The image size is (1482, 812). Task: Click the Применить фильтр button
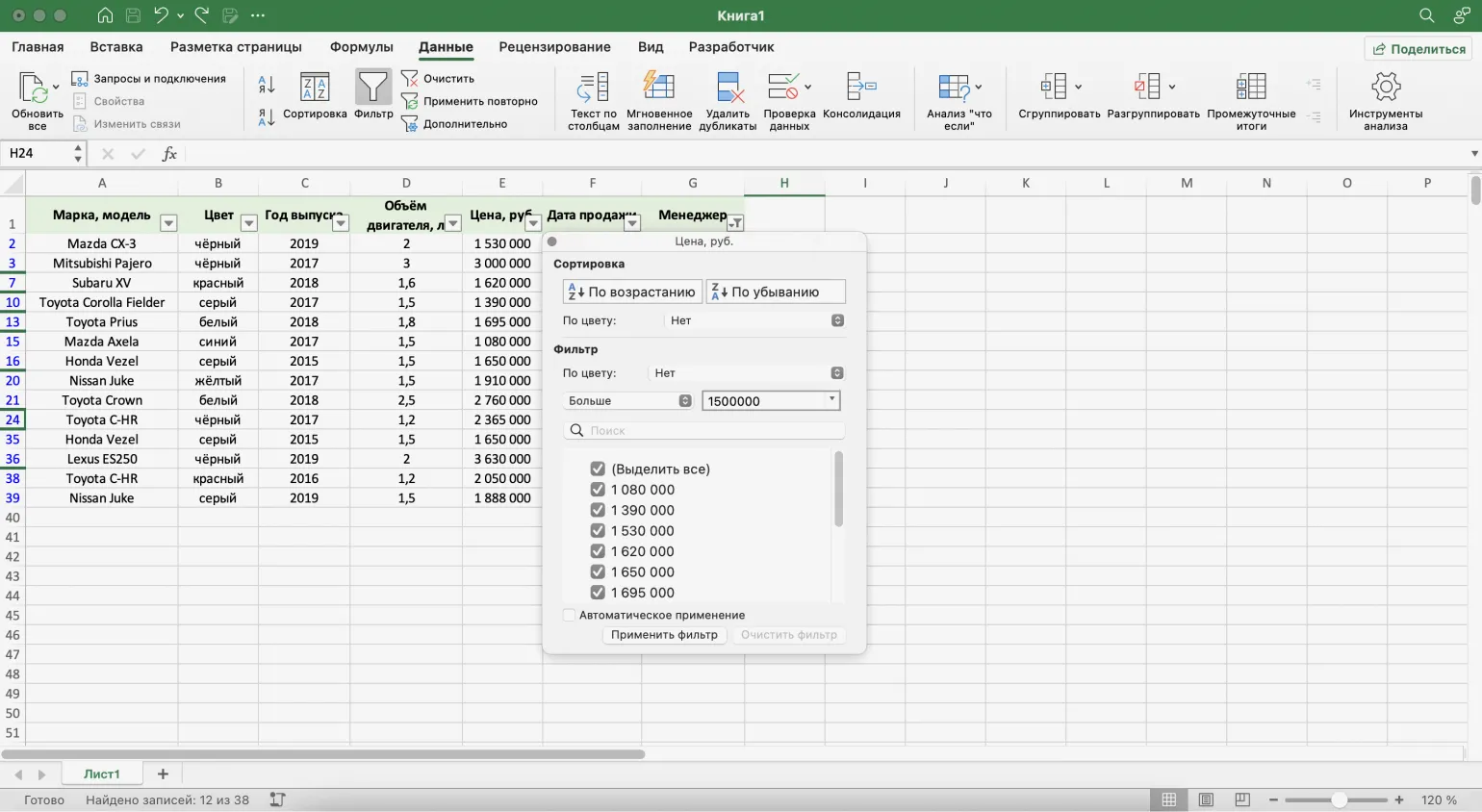pos(664,635)
